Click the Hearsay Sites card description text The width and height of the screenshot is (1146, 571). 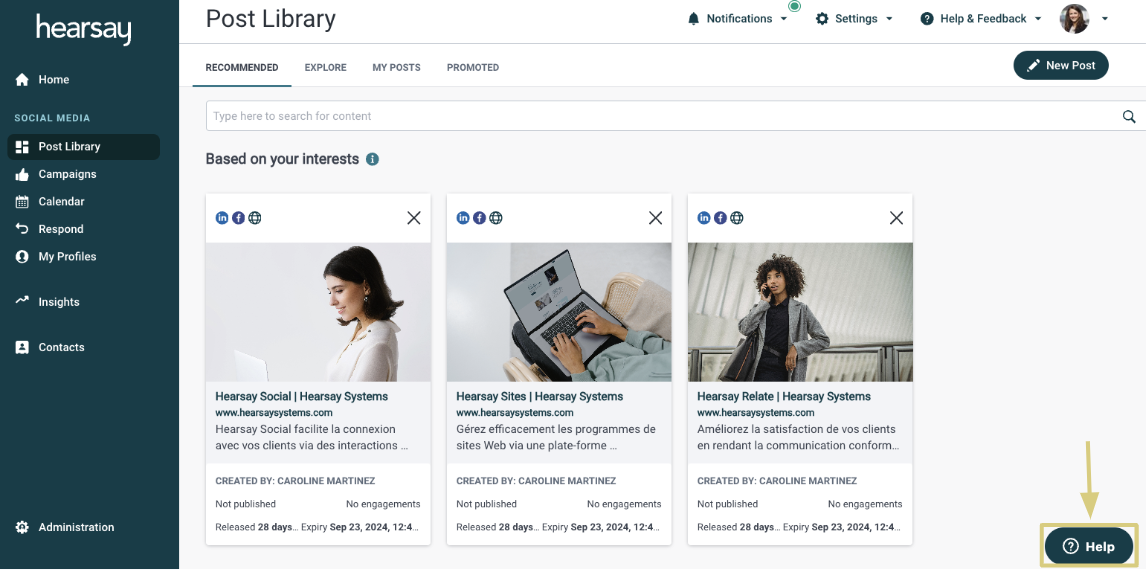click(x=556, y=437)
